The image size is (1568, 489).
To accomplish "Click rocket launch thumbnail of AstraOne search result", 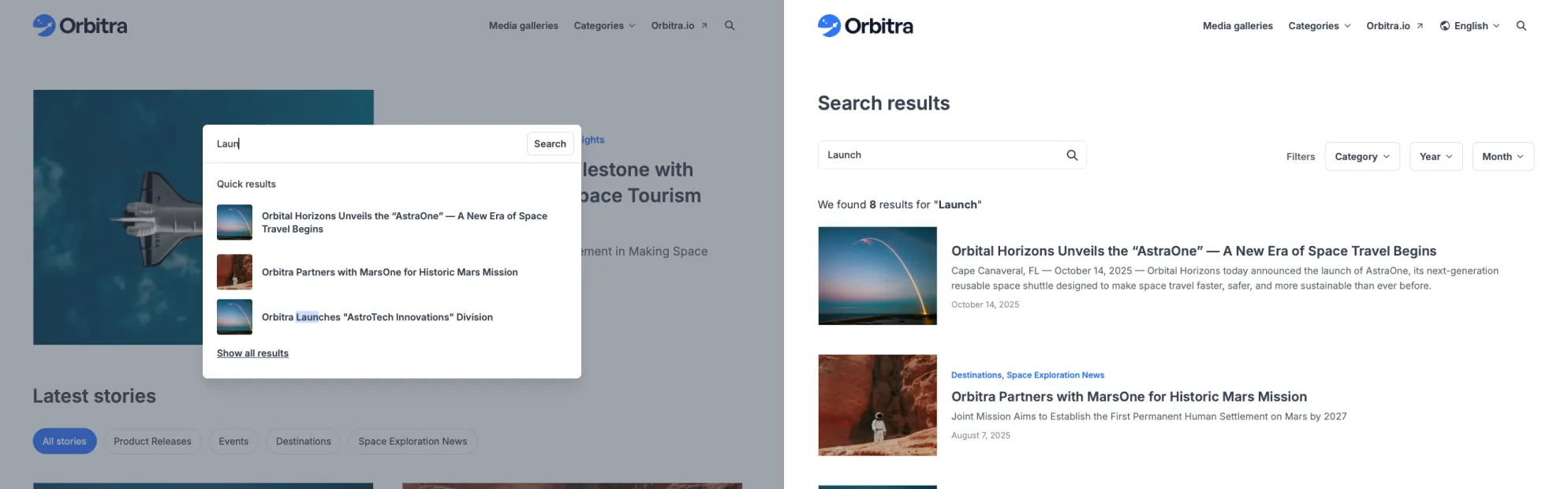I will tap(877, 275).
